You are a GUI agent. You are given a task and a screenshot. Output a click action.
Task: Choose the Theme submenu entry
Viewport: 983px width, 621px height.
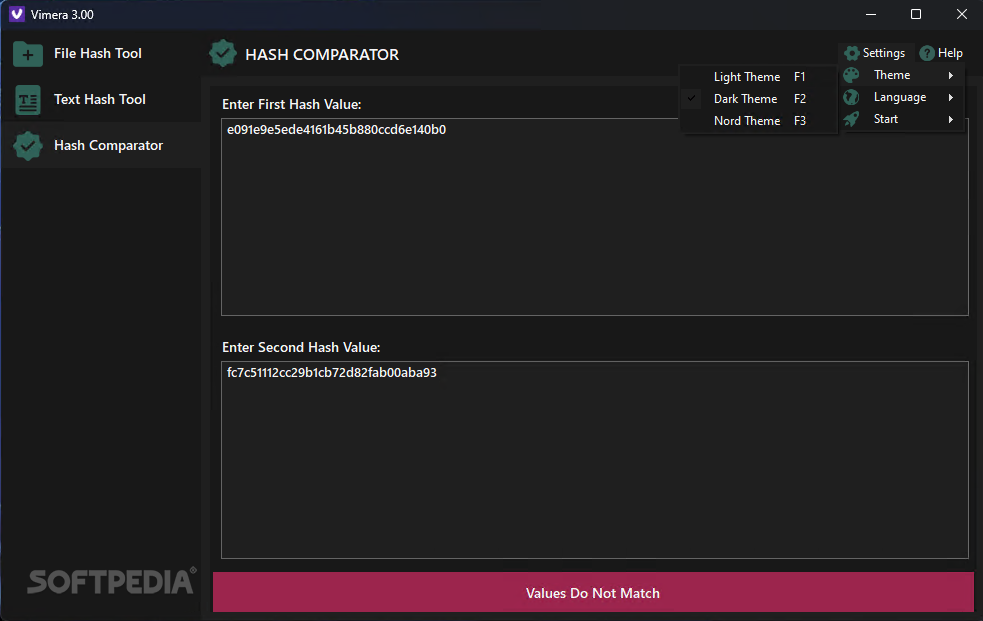(x=900, y=75)
